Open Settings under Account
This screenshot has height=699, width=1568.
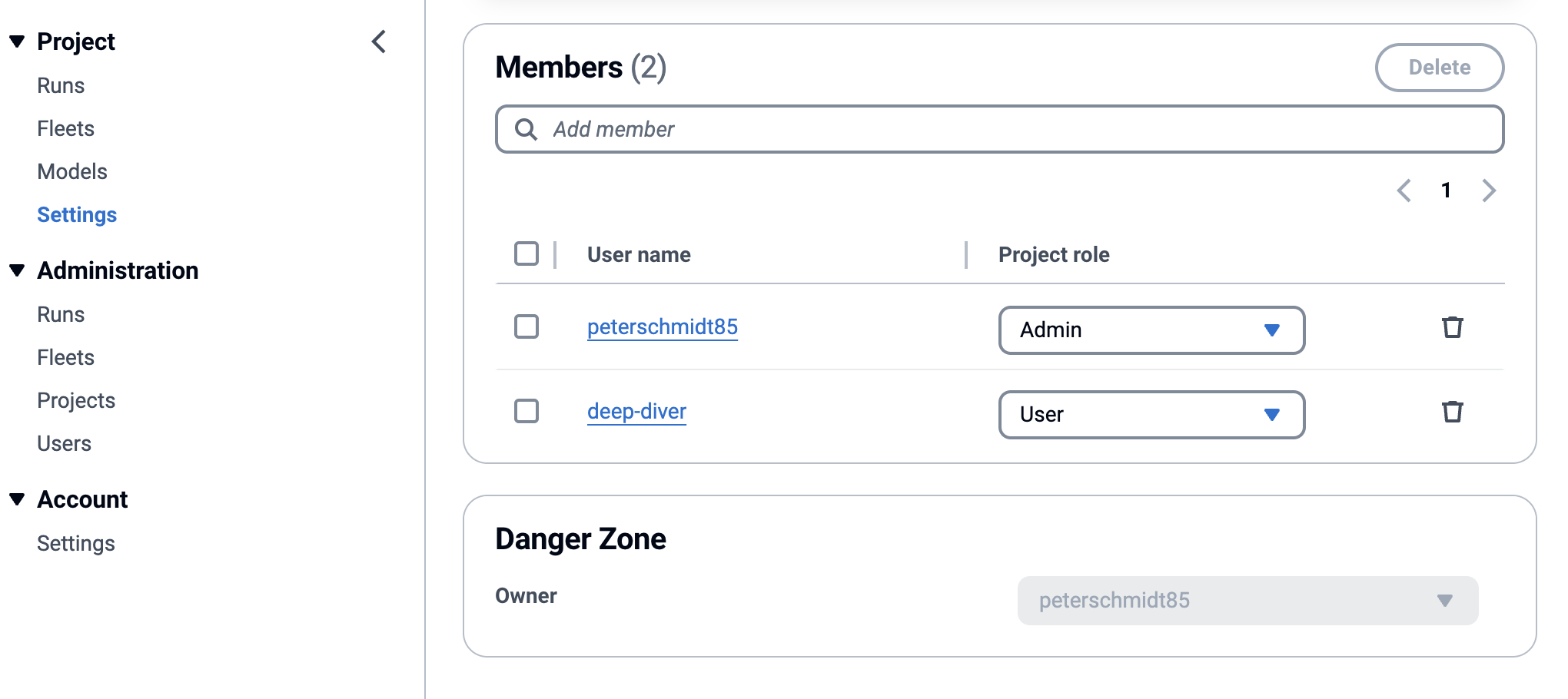coord(76,543)
